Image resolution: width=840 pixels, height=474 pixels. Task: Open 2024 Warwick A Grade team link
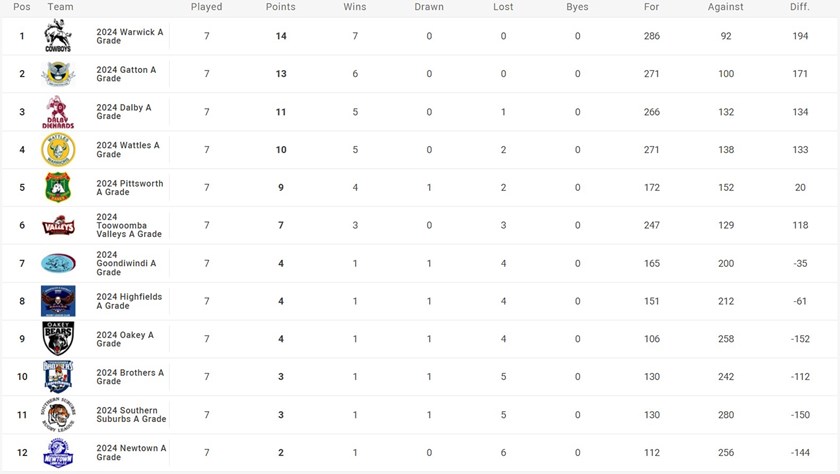tap(129, 37)
